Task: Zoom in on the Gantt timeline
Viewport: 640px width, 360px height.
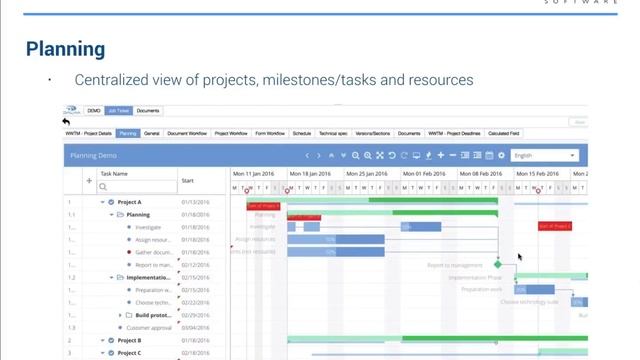Action: click(368, 156)
